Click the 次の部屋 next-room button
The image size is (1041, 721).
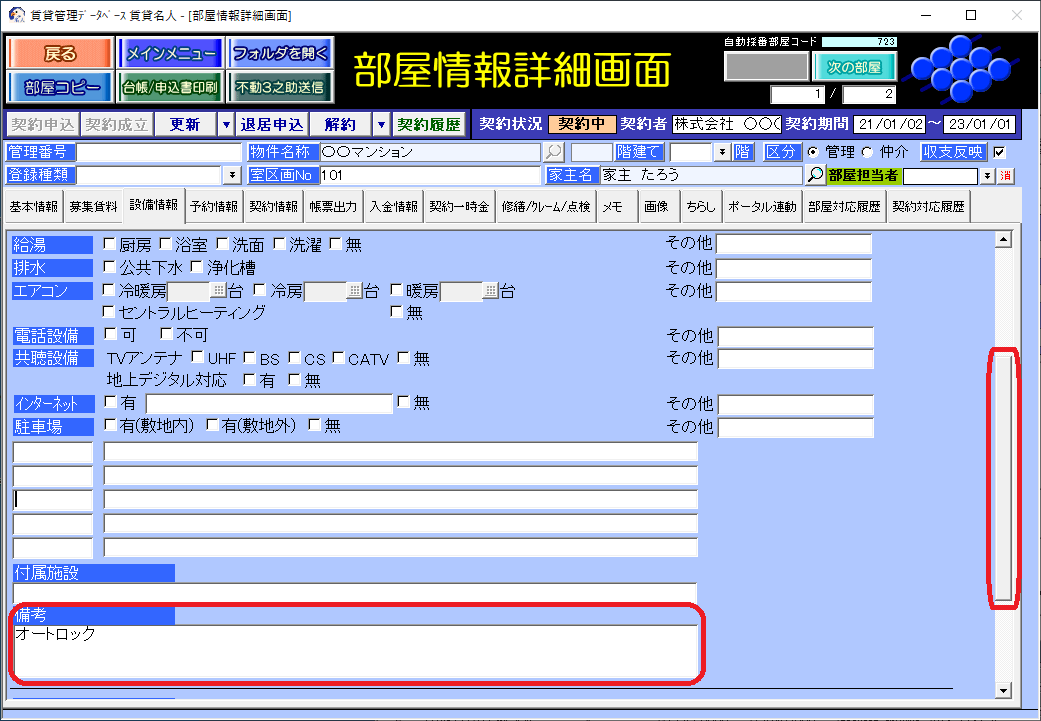[x=854, y=67]
